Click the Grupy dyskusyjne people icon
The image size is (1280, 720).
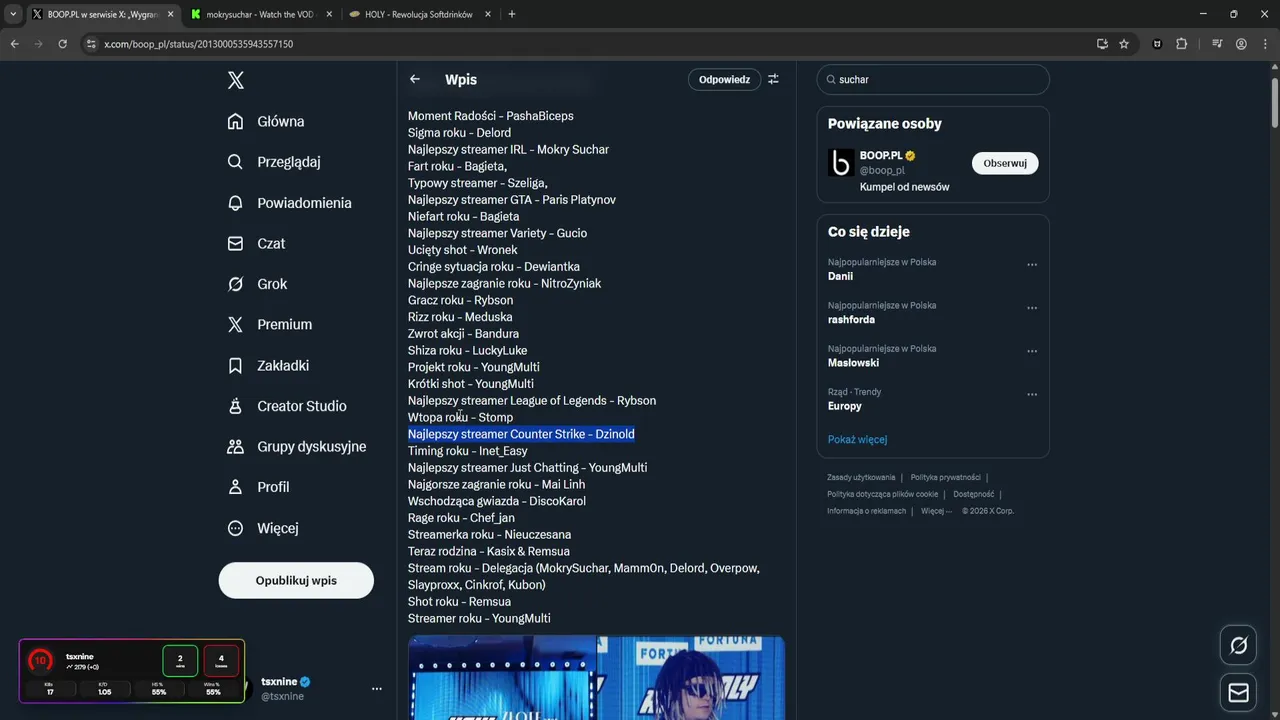(x=236, y=446)
